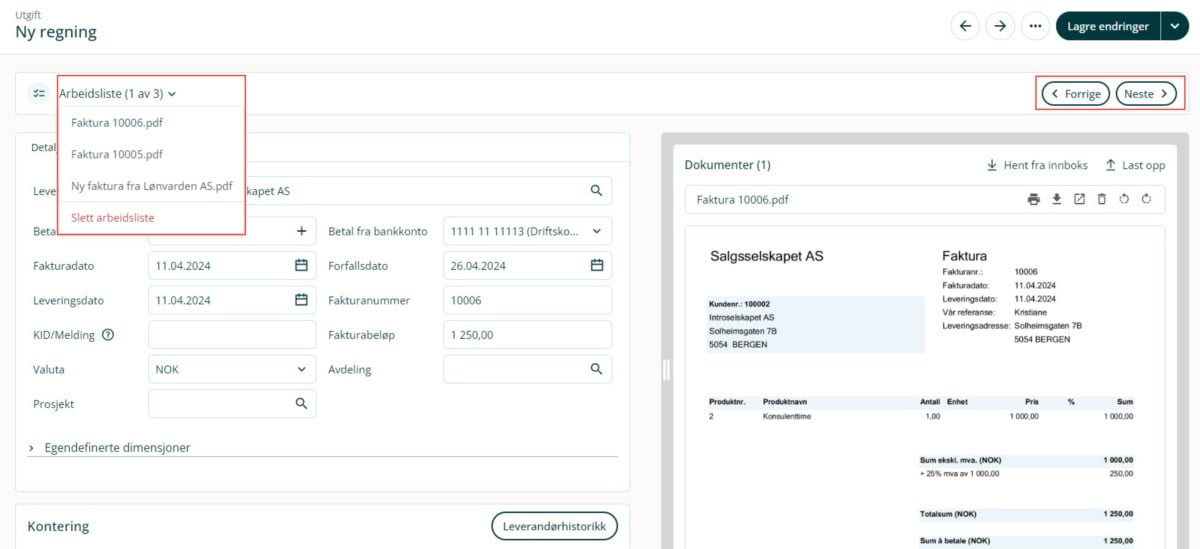Viewport: 1200px width, 549px height.
Task: Delete the attached document with trash icon
Action: point(1101,199)
